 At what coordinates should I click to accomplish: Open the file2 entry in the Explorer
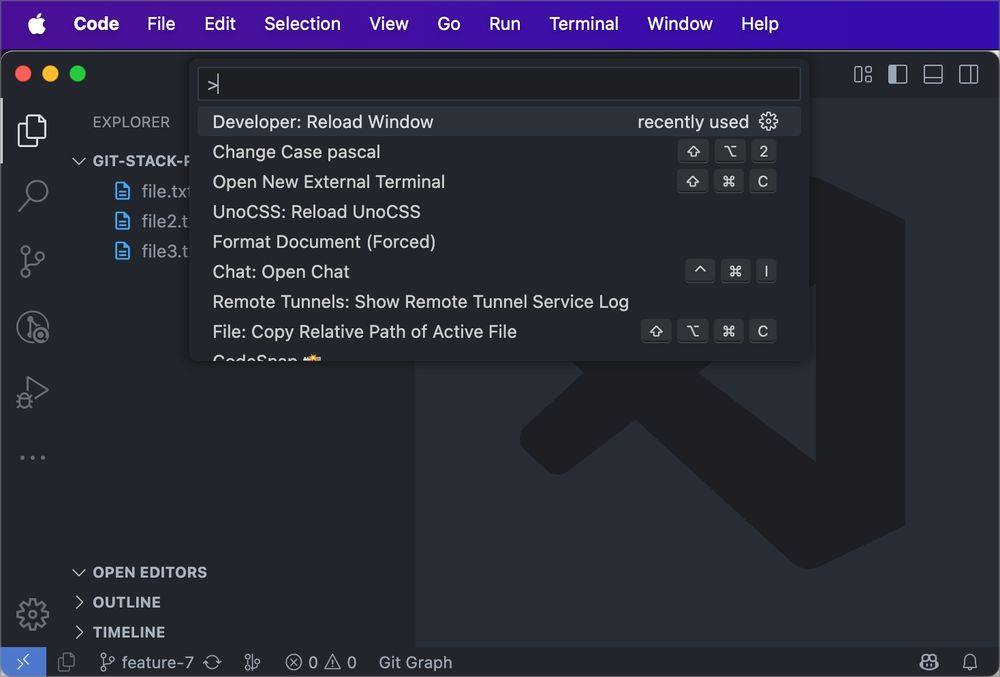152,221
